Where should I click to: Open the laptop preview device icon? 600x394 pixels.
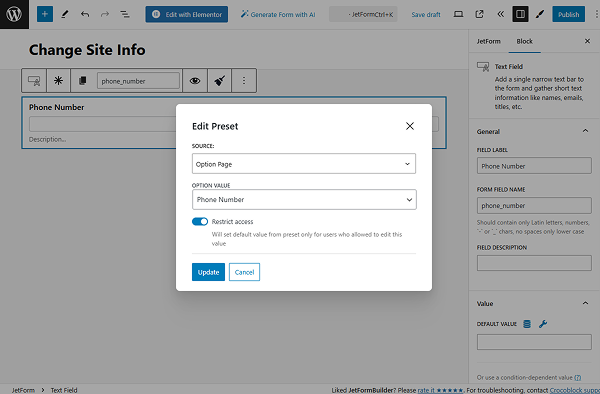tap(458, 14)
